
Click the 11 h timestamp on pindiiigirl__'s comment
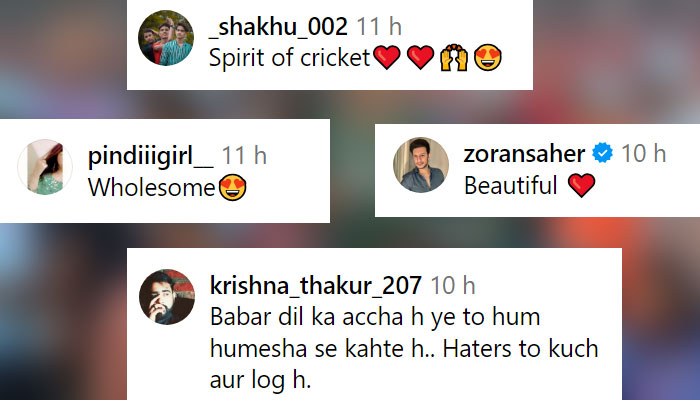244,155
